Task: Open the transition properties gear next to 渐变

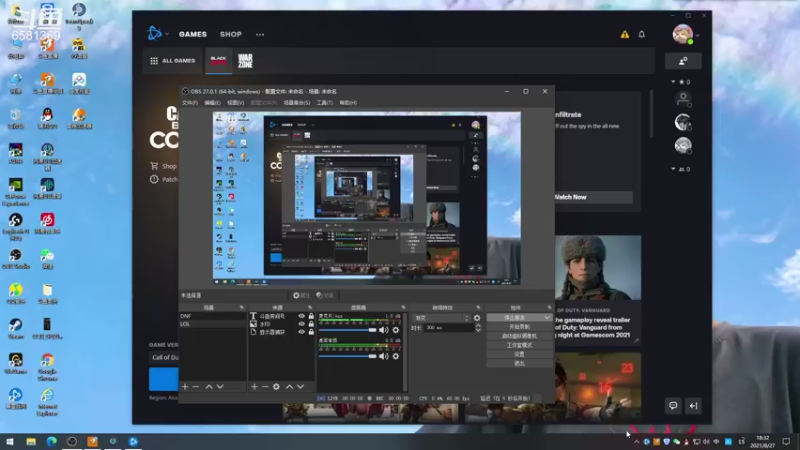Action: pyautogui.click(x=477, y=318)
